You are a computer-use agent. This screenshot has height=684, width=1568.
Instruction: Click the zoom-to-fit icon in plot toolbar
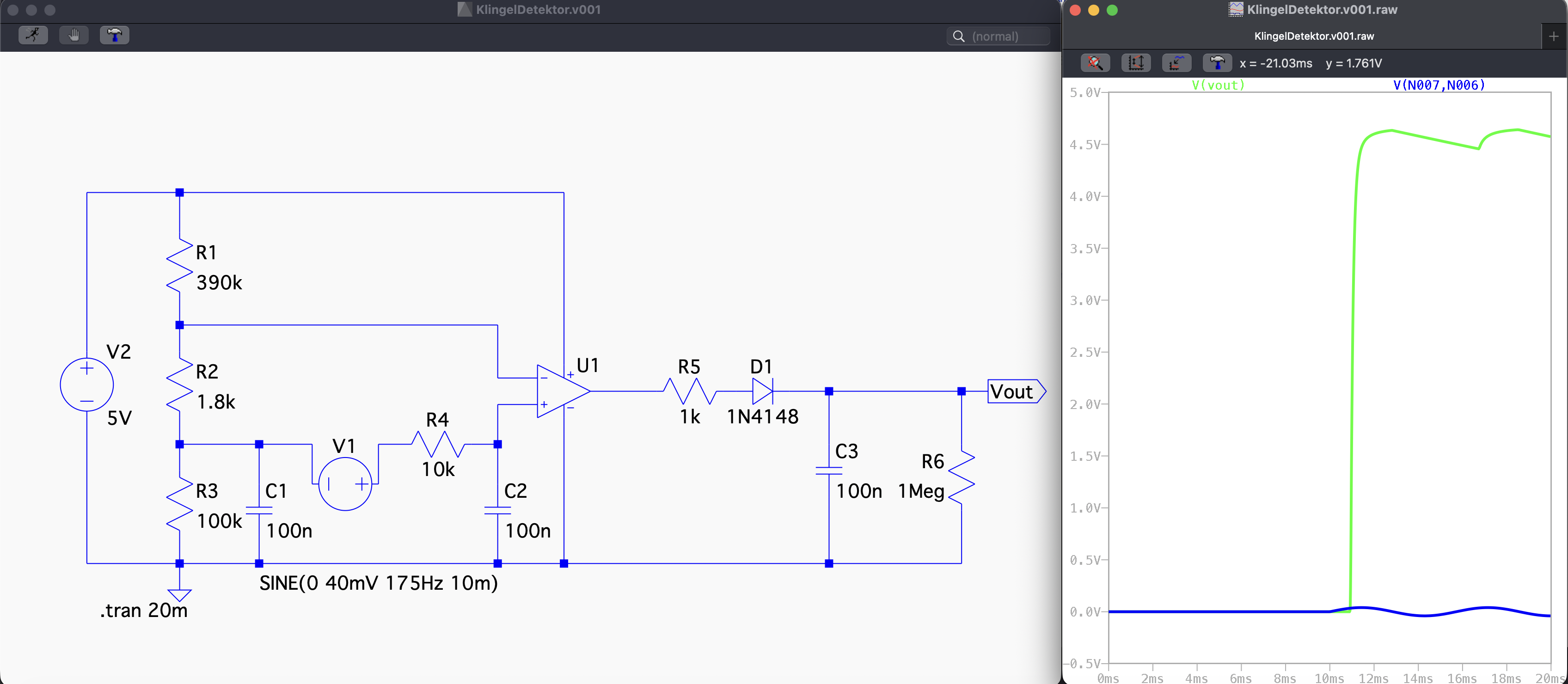click(x=1095, y=63)
